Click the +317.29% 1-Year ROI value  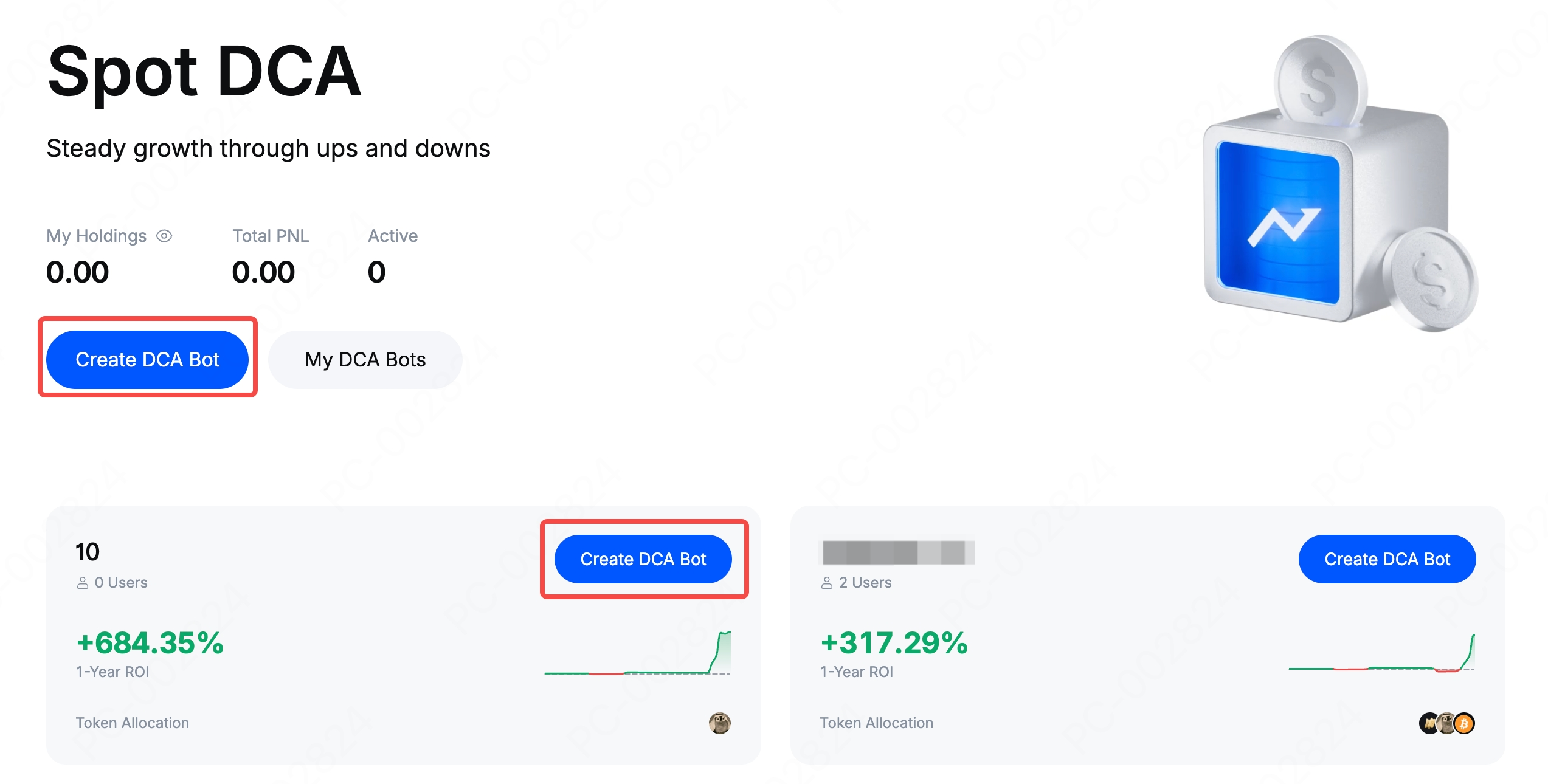(x=894, y=643)
